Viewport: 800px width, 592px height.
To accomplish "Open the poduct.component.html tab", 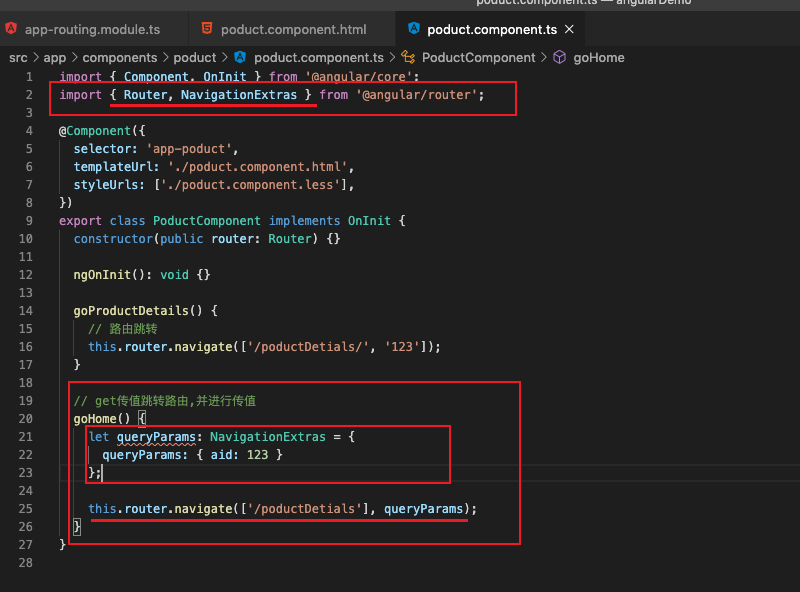I will (x=293, y=30).
